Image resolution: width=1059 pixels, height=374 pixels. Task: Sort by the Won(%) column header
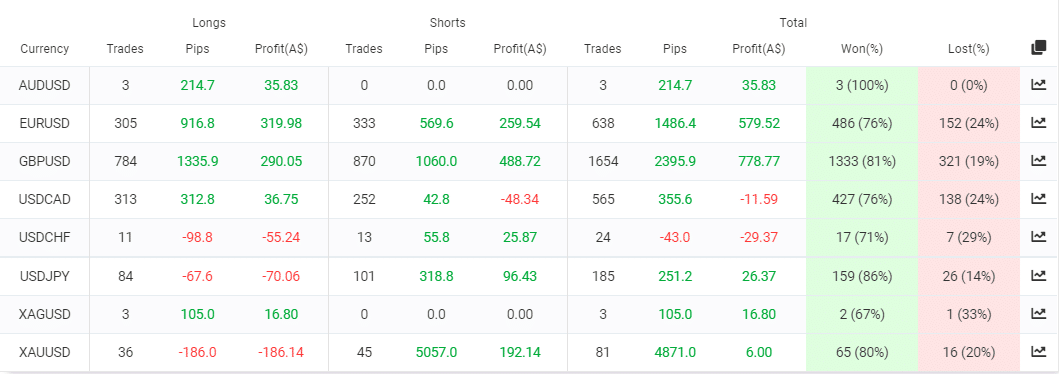(x=862, y=49)
